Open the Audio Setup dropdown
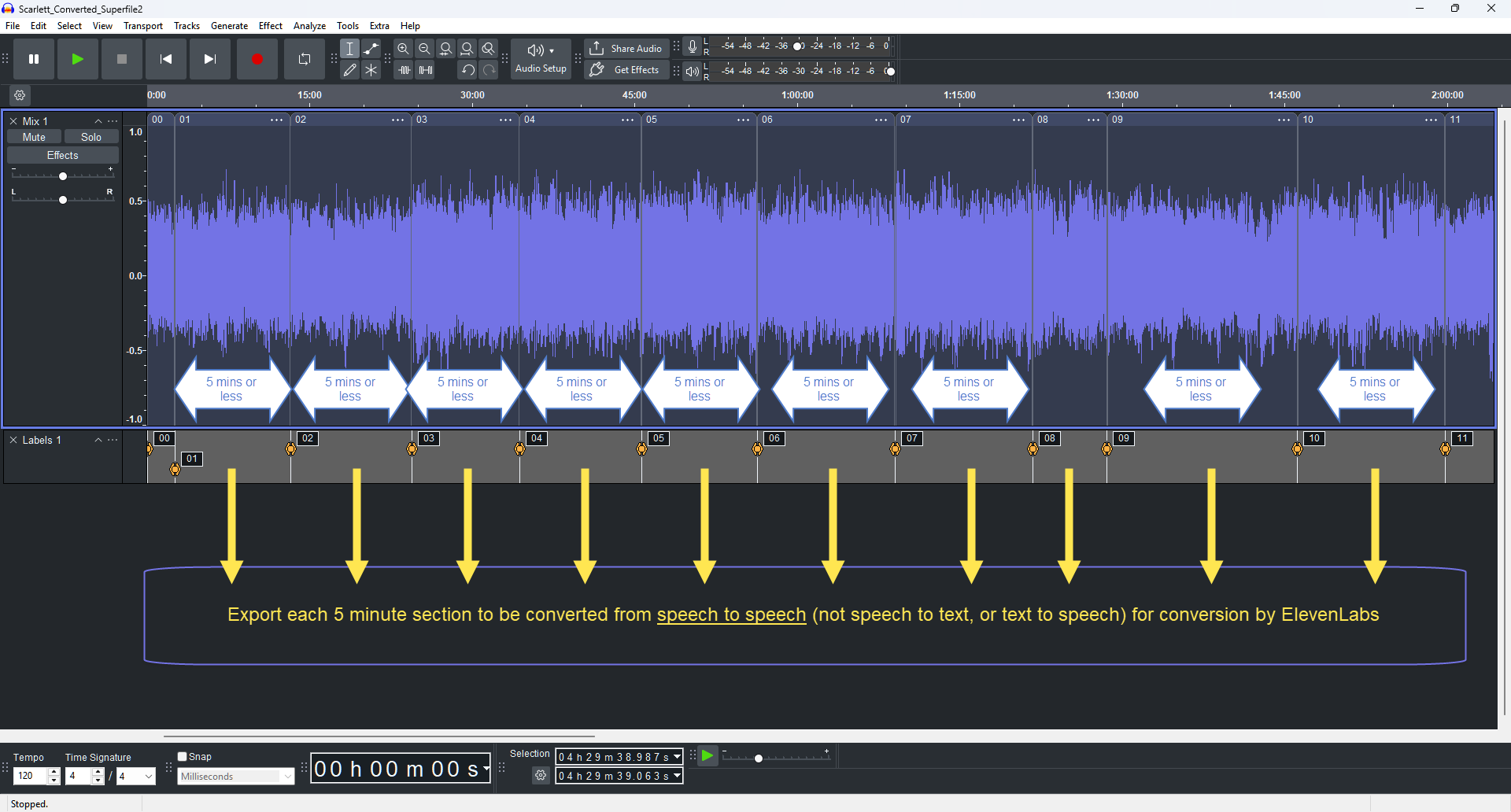 (x=541, y=59)
